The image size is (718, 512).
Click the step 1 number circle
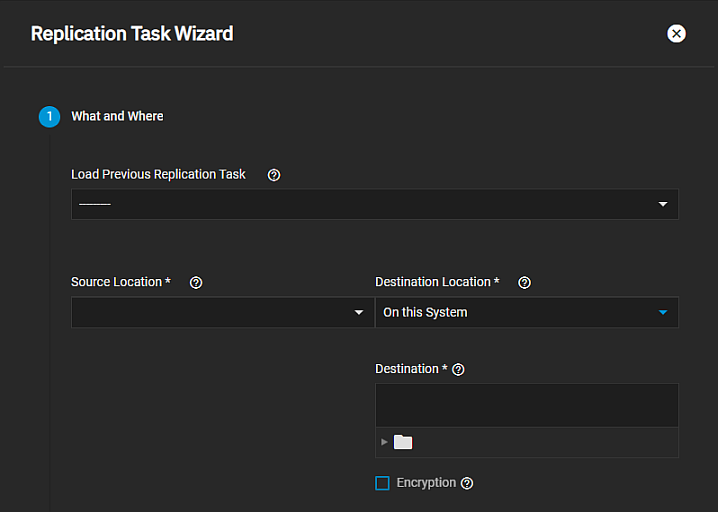(x=49, y=117)
